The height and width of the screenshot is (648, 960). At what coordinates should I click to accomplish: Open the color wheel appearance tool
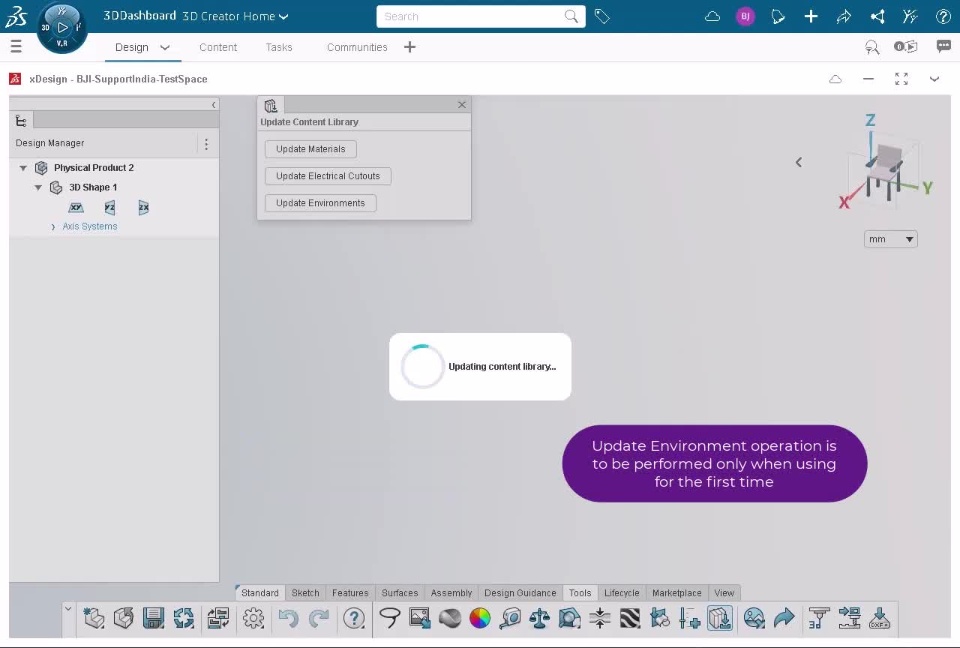coord(480,618)
